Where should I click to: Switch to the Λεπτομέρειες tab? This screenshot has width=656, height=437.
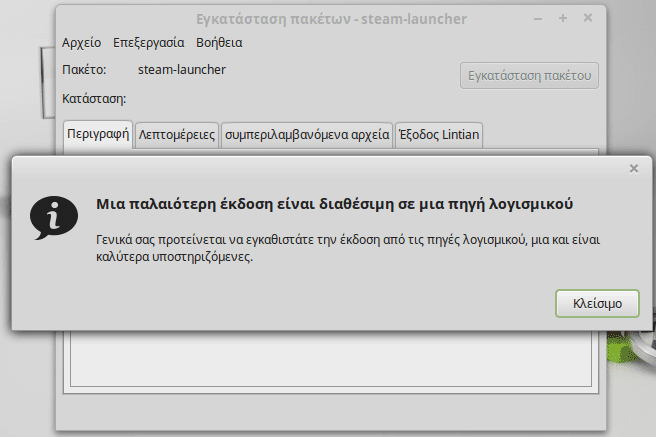177,135
